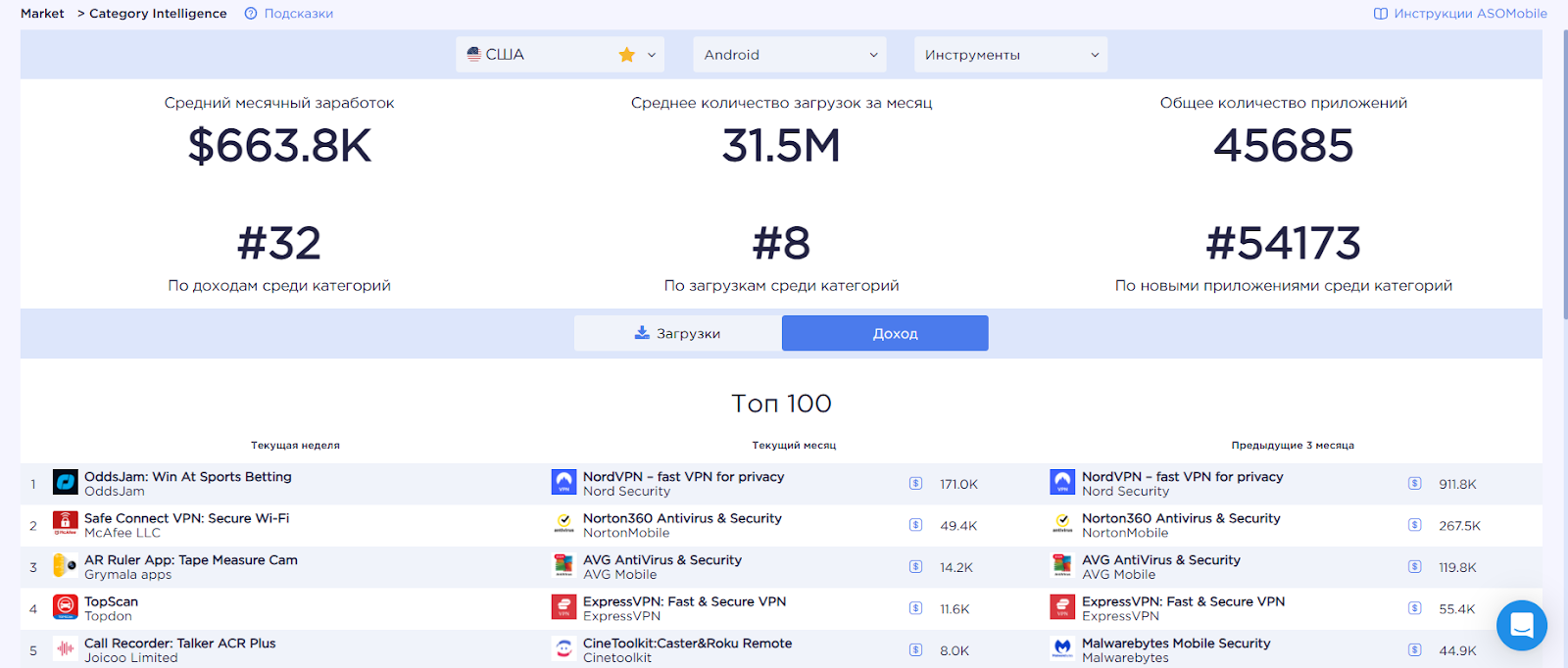1568x668 pixels.
Task: Click the TopScan app title
Action: pos(111,601)
